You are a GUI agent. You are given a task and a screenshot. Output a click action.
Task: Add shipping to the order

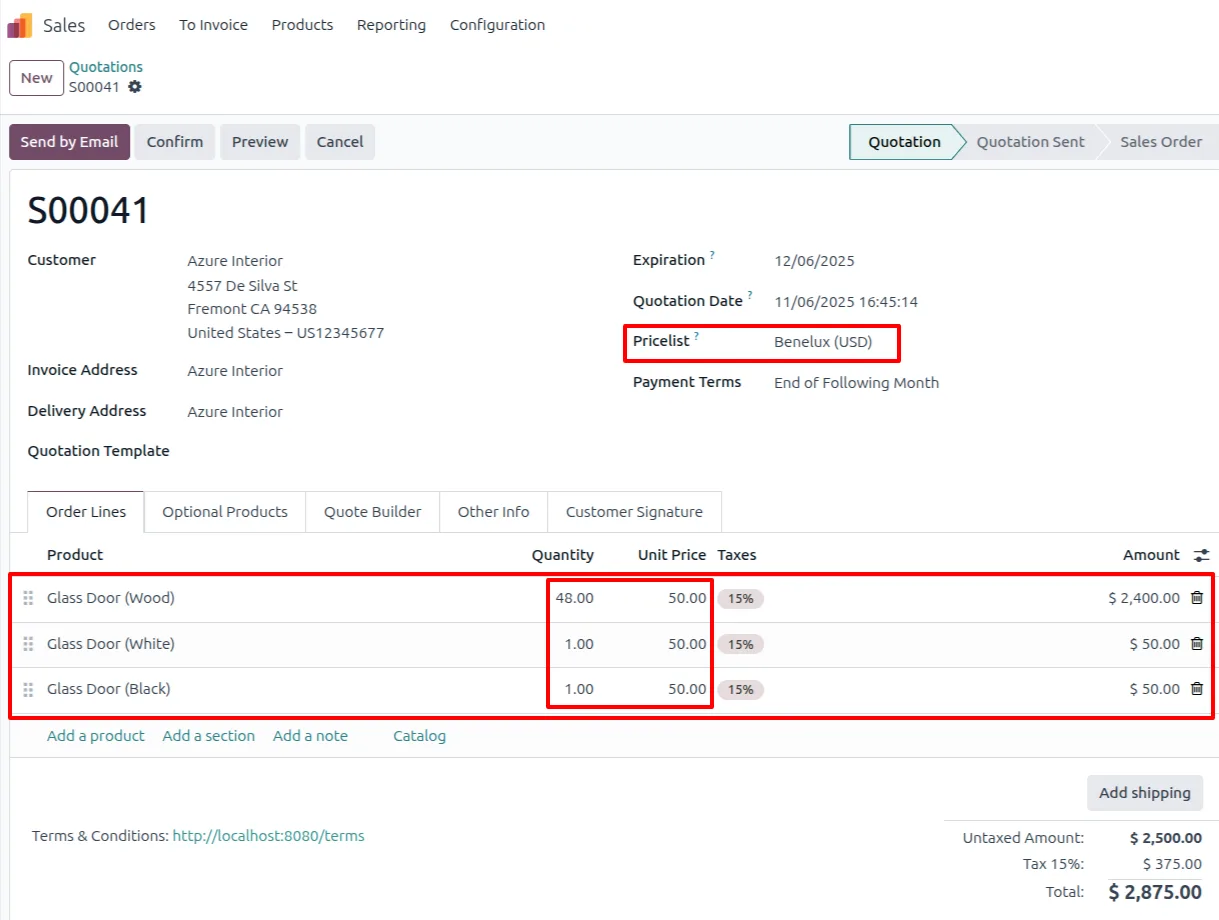(1145, 793)
